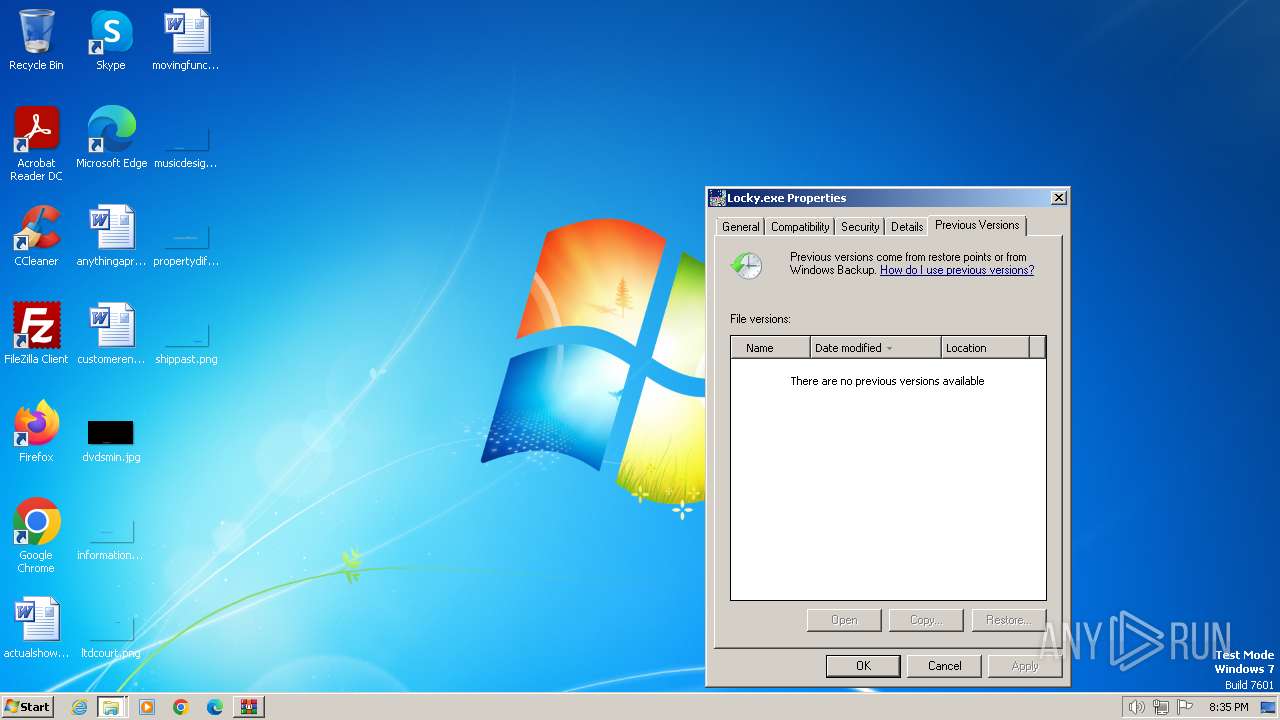The width and height of the screenshot is (1280, 720).
Task: Switch to the Details tab
Action: point(907,227)
